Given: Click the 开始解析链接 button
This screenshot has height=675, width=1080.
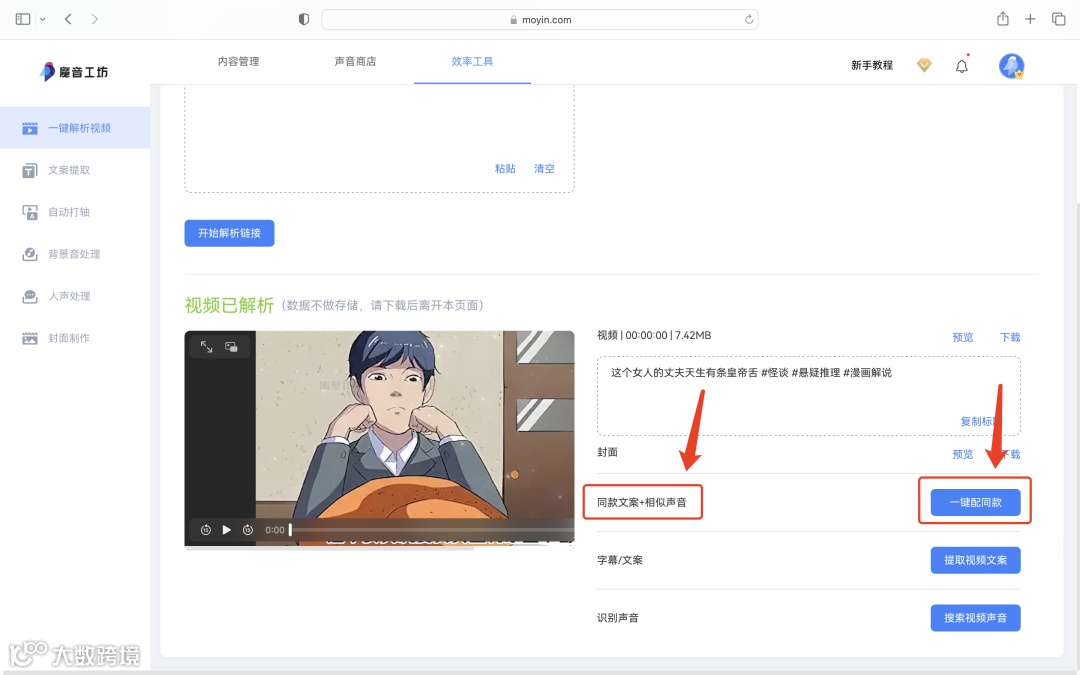Looking at the screenshot, I should [229, 232].
